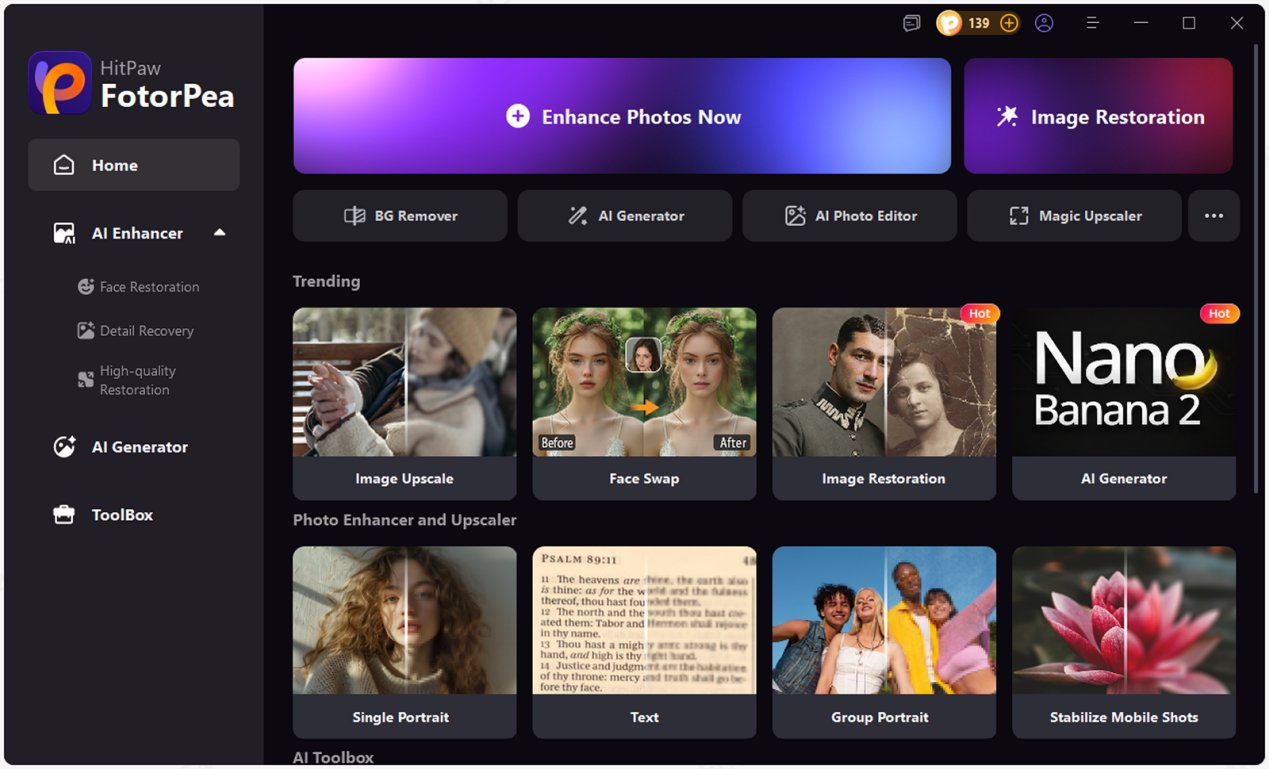Screen dimensions: 1269x769
Task: Click the Hot badge on Nano Banana card
Action: tap(1220, 313)
